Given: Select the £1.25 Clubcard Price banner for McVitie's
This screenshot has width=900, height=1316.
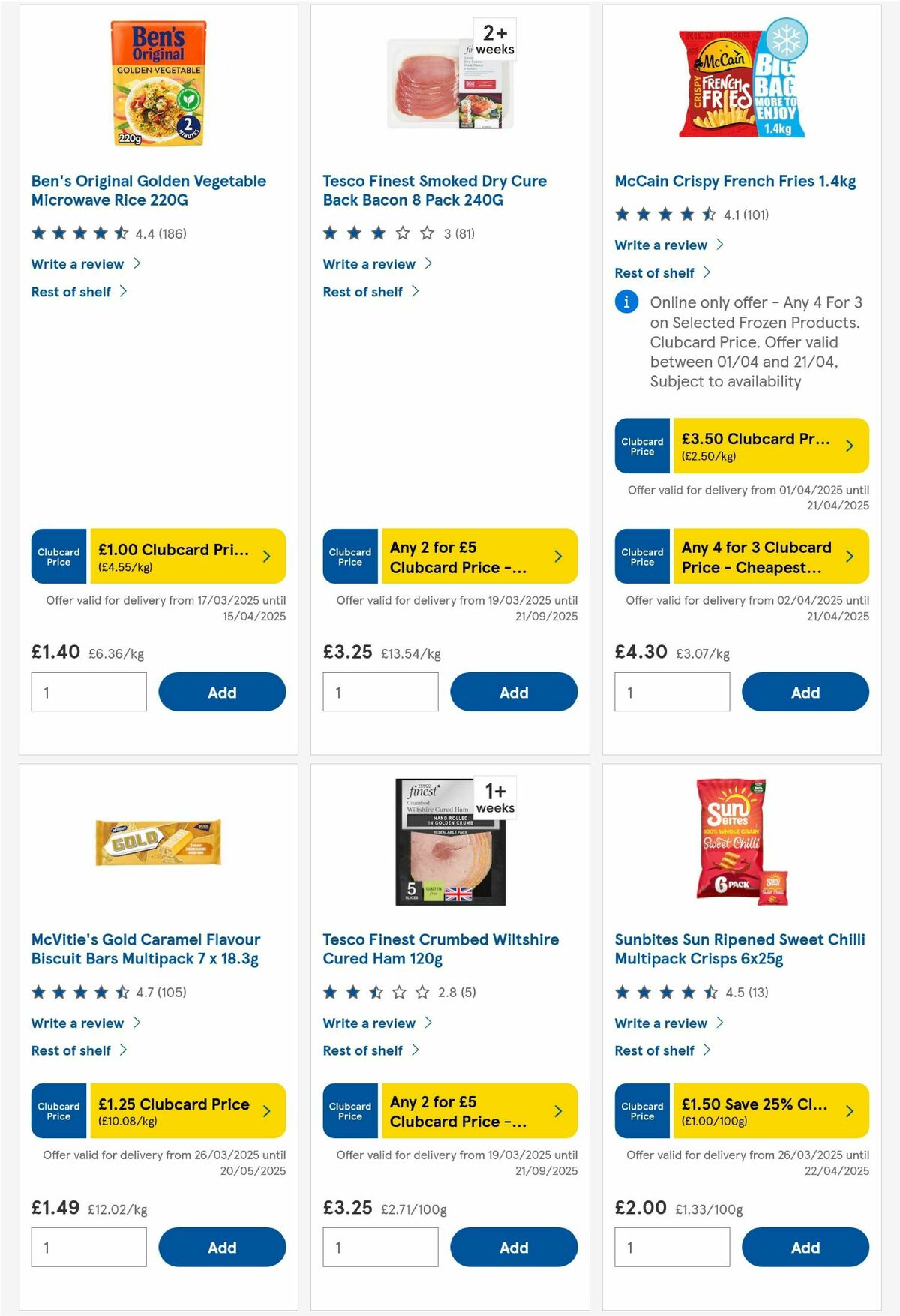Looking at the screenshot, I should click(187, 1111).
